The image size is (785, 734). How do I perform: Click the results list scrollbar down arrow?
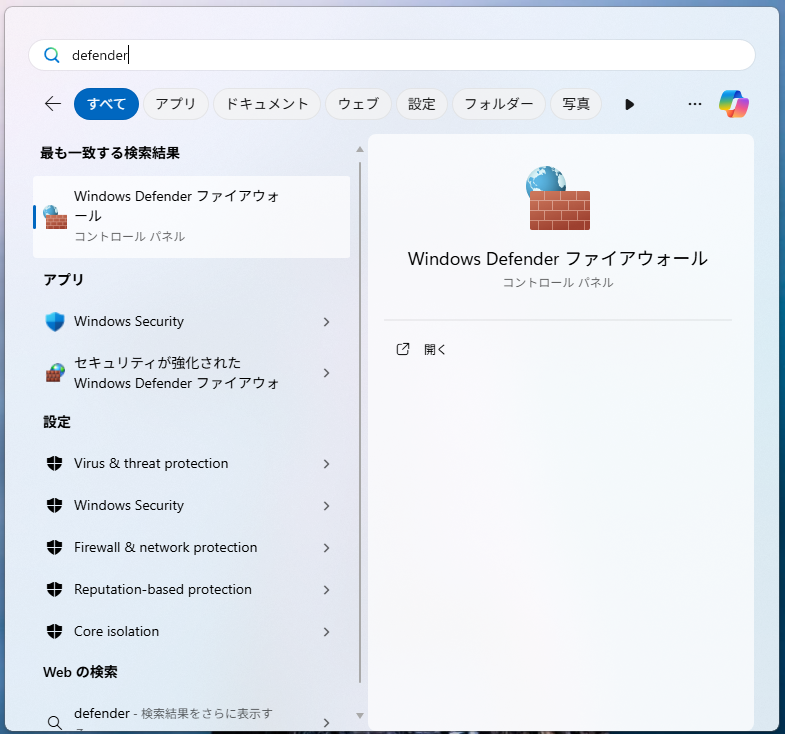click(x=359, y=716)
